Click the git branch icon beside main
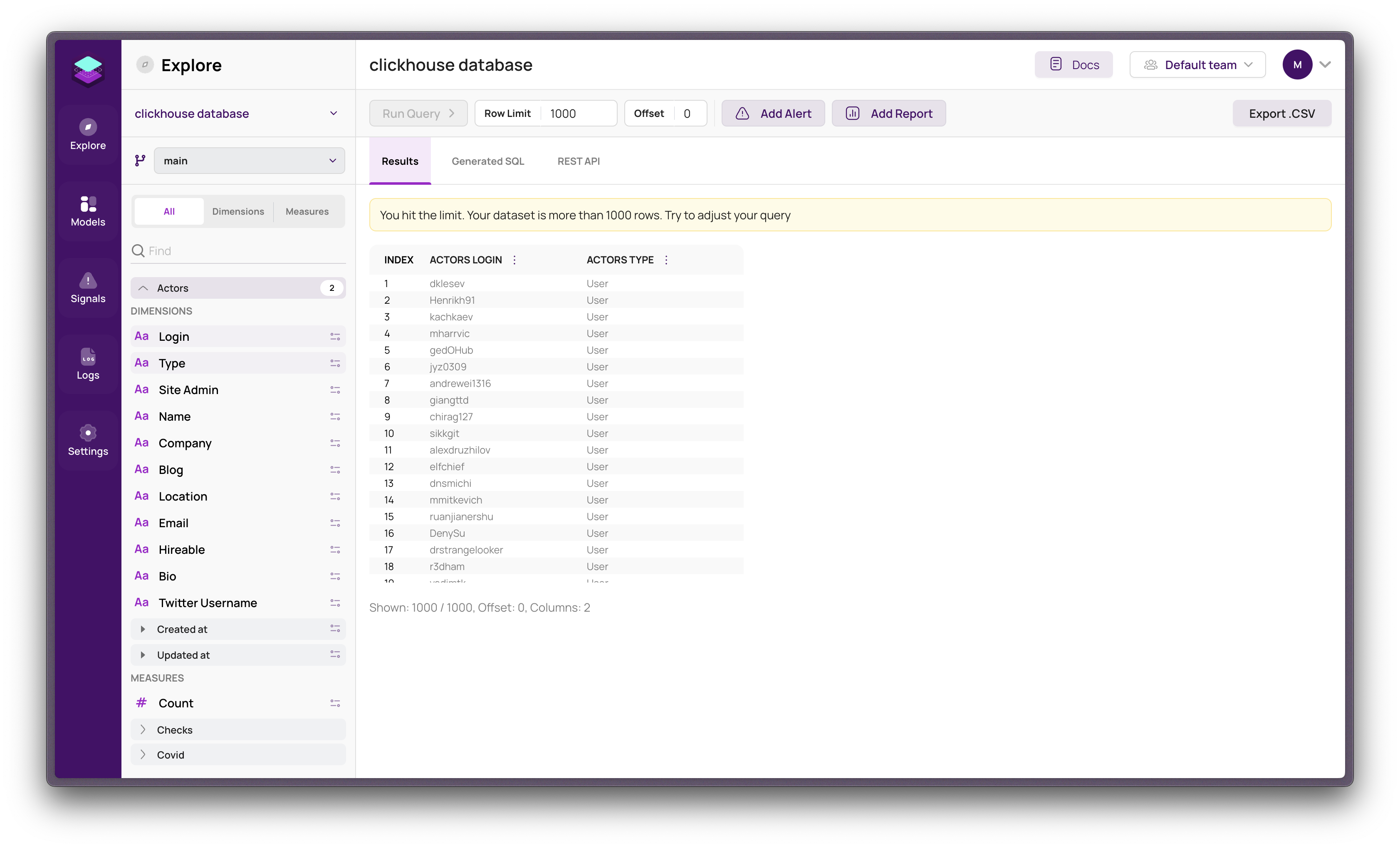Screen dimensions: 1400x848 [140, 161]
